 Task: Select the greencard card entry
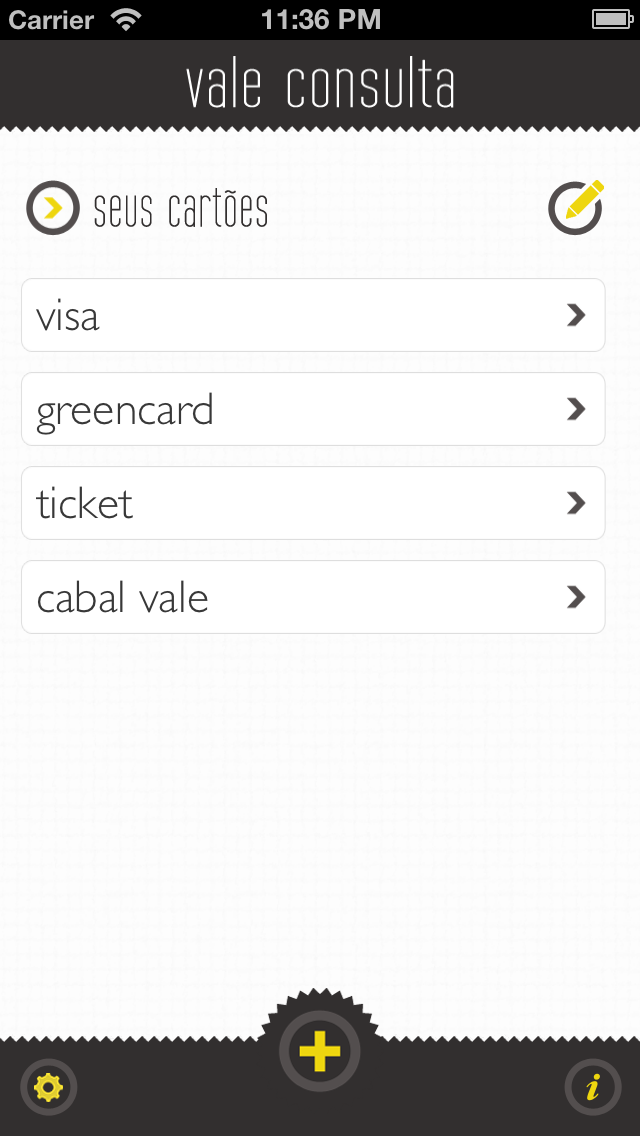point(313,409)
